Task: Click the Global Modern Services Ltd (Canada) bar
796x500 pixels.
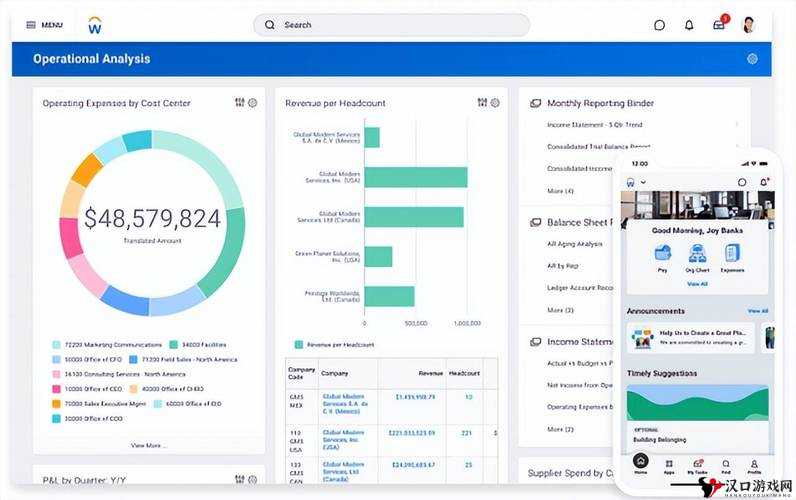Action: point(414,217)
